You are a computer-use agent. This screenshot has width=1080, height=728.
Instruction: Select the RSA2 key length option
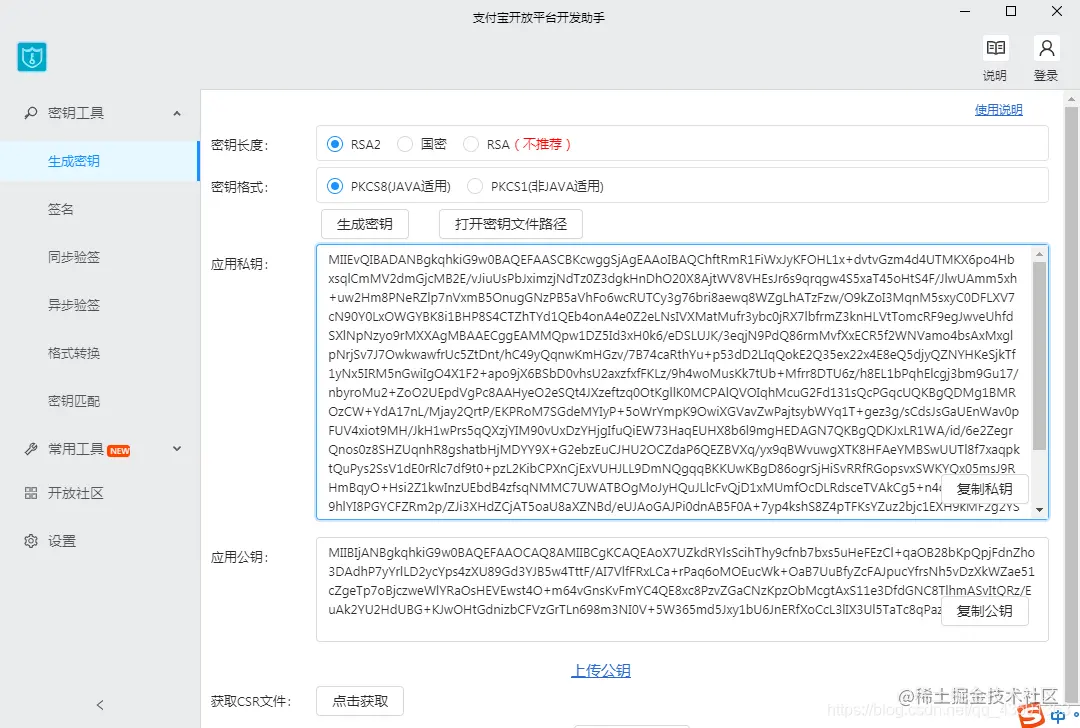coord(335,144)
